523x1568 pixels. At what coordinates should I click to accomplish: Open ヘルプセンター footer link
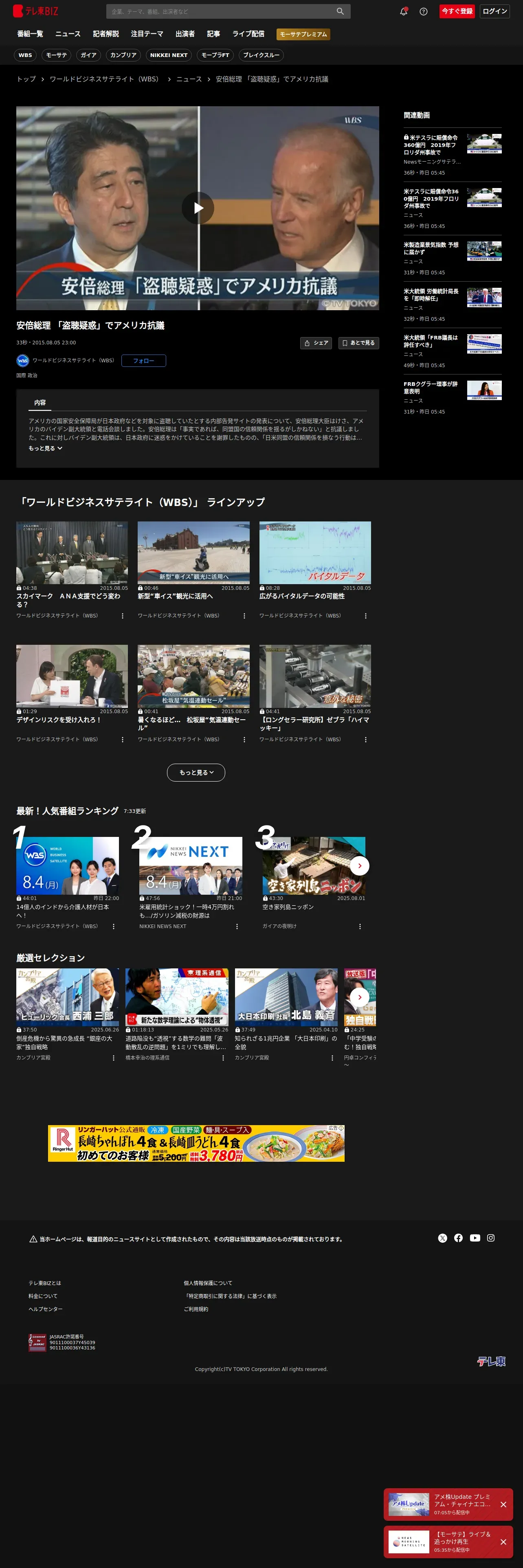(x=46, y=1309)
